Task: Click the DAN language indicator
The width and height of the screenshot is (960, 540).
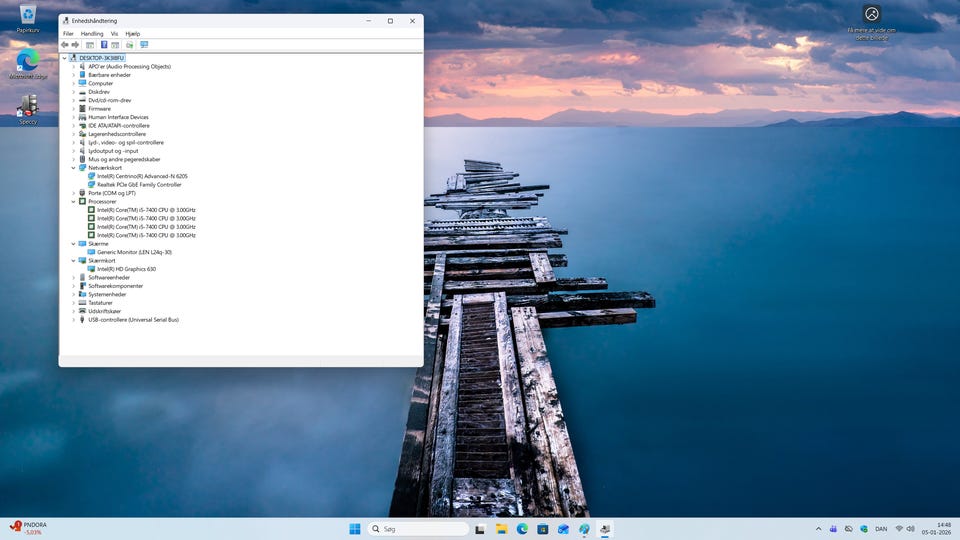Action: 881,529
